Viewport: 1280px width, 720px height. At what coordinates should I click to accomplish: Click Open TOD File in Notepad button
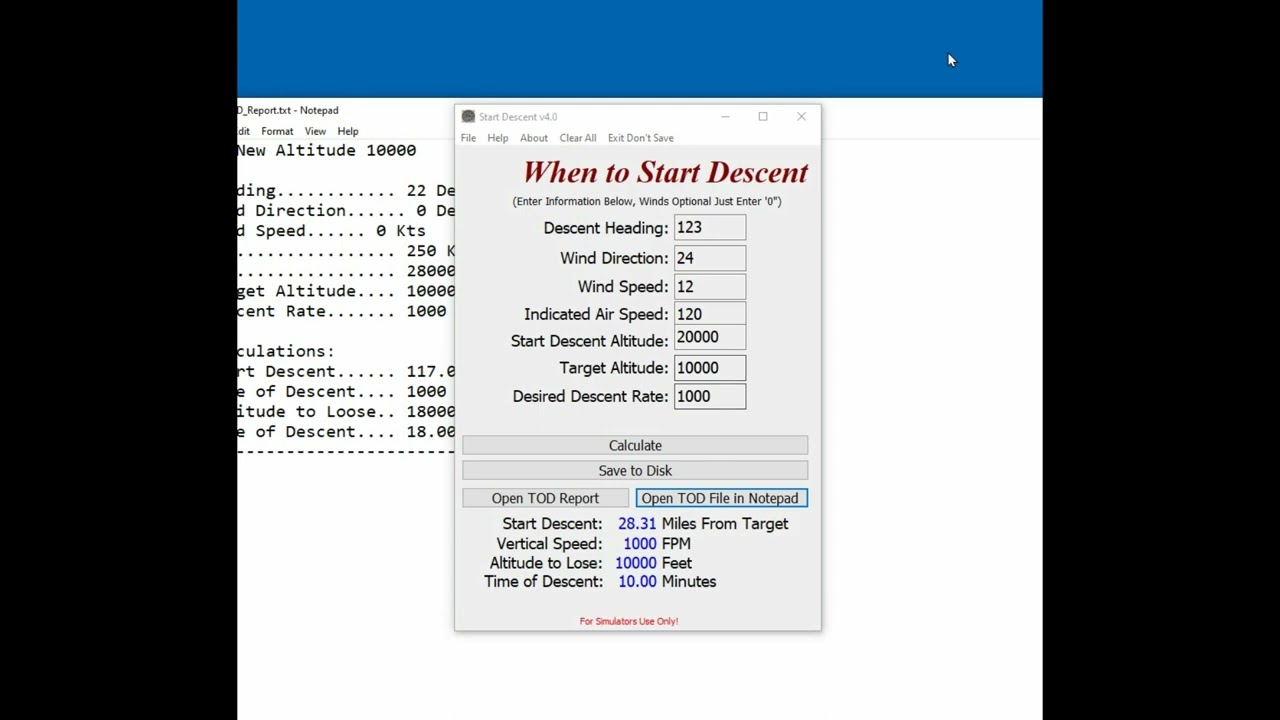coord(721,498)
